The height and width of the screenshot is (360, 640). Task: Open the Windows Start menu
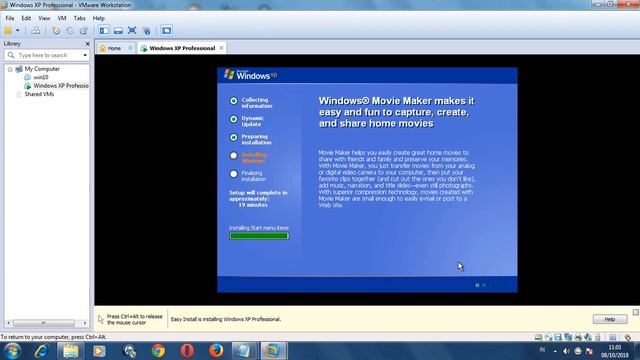coord(12,351)
